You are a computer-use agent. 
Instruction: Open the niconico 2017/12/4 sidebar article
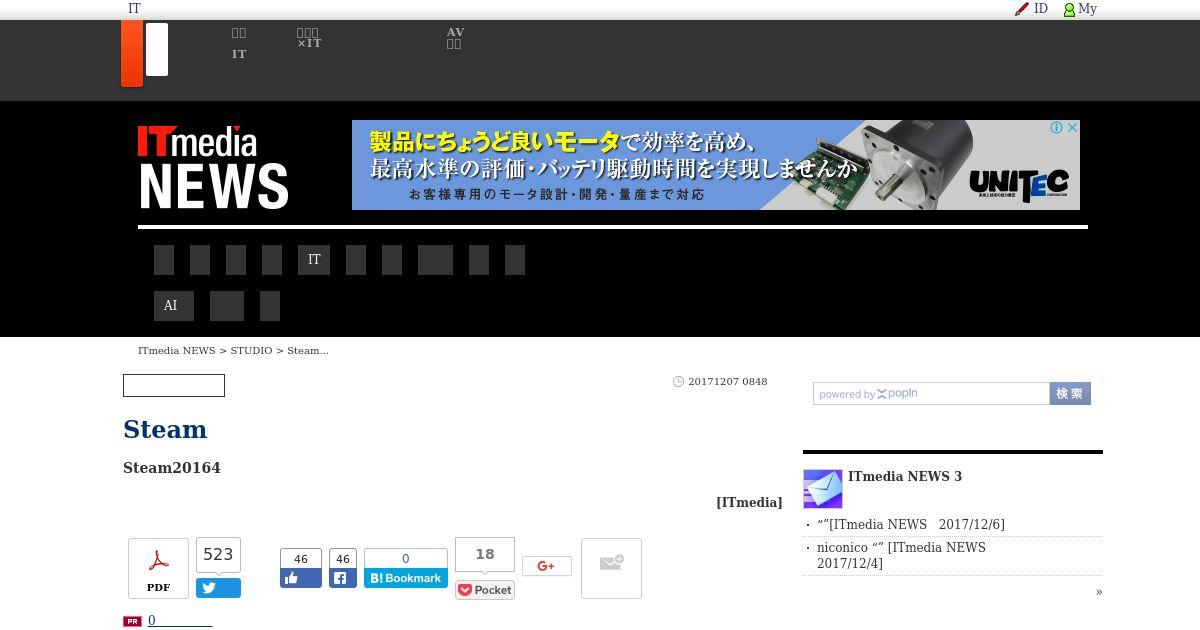pos(901,556)
